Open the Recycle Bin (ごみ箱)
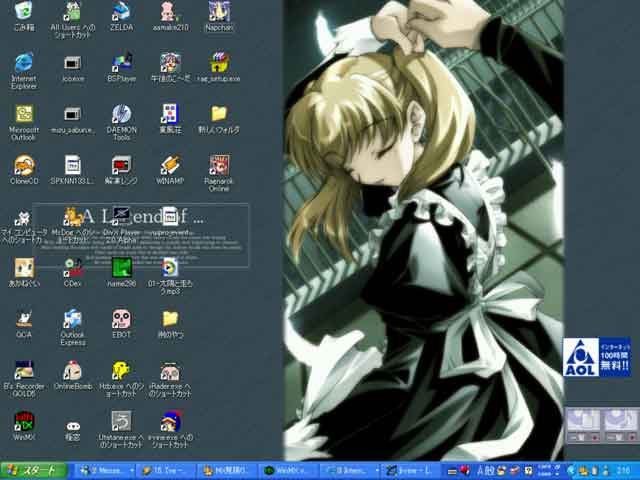The height and width of the screenshot is (480, 640). pos(24,14)
